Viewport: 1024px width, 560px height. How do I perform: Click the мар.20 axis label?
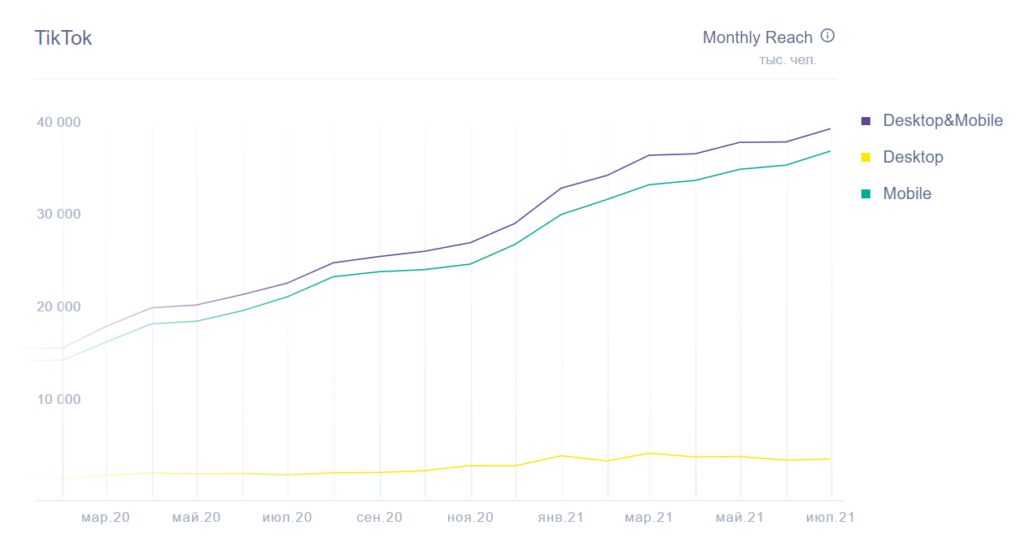(106, 518)
